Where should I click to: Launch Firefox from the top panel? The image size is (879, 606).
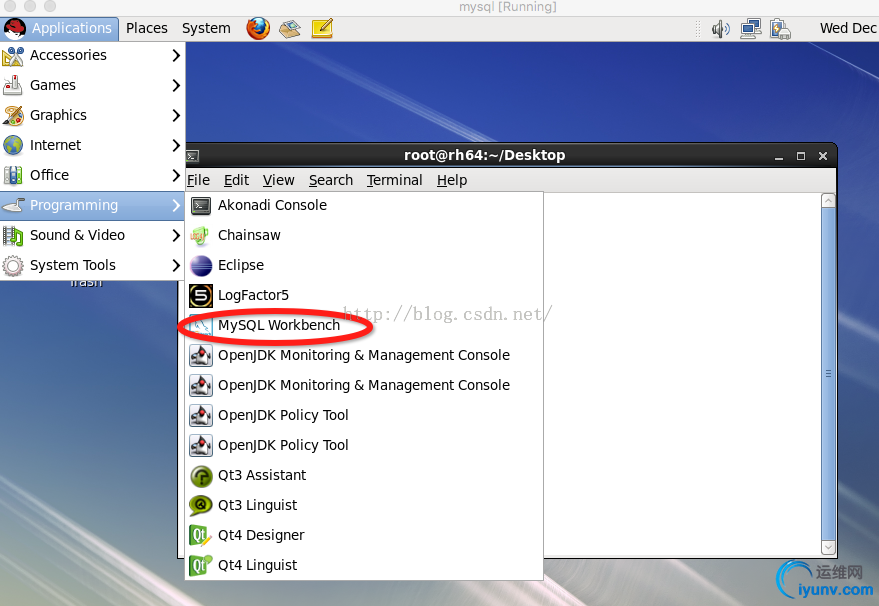[258, 29]
